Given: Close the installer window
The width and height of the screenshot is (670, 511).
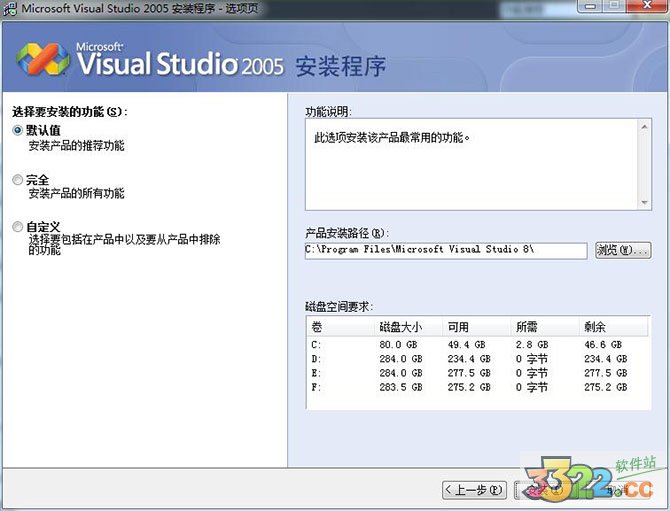Looking at the screenshot, I should 648,6.
